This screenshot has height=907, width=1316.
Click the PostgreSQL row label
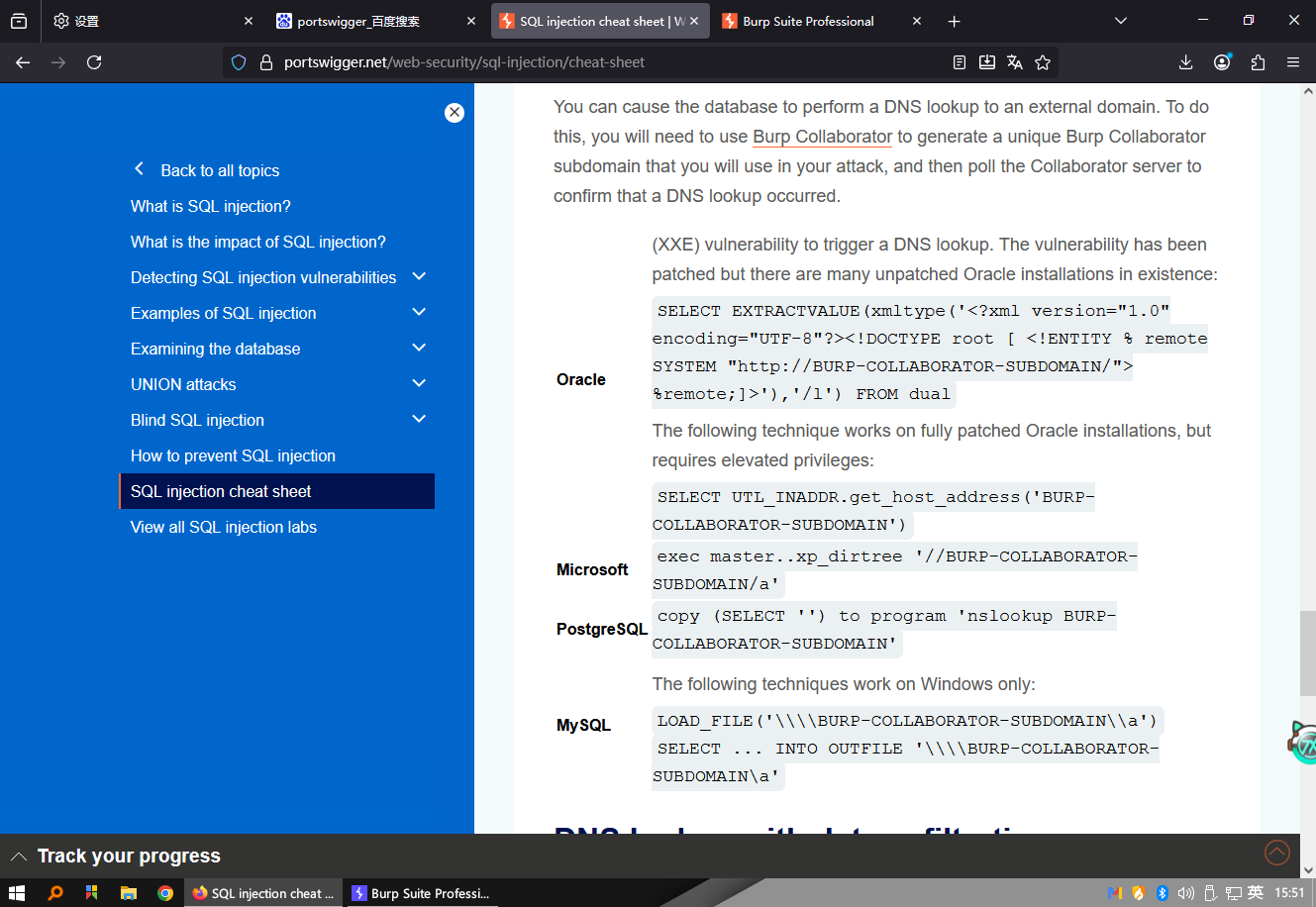click(x=602, y=629)
